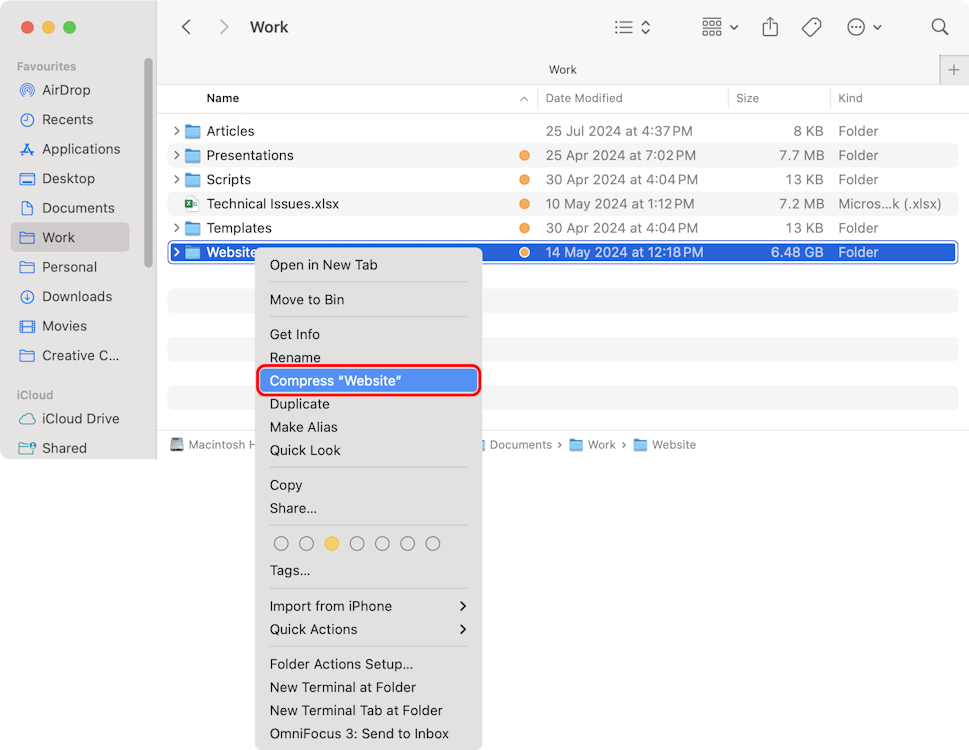Choose Move to Bin

coord(368,300)
